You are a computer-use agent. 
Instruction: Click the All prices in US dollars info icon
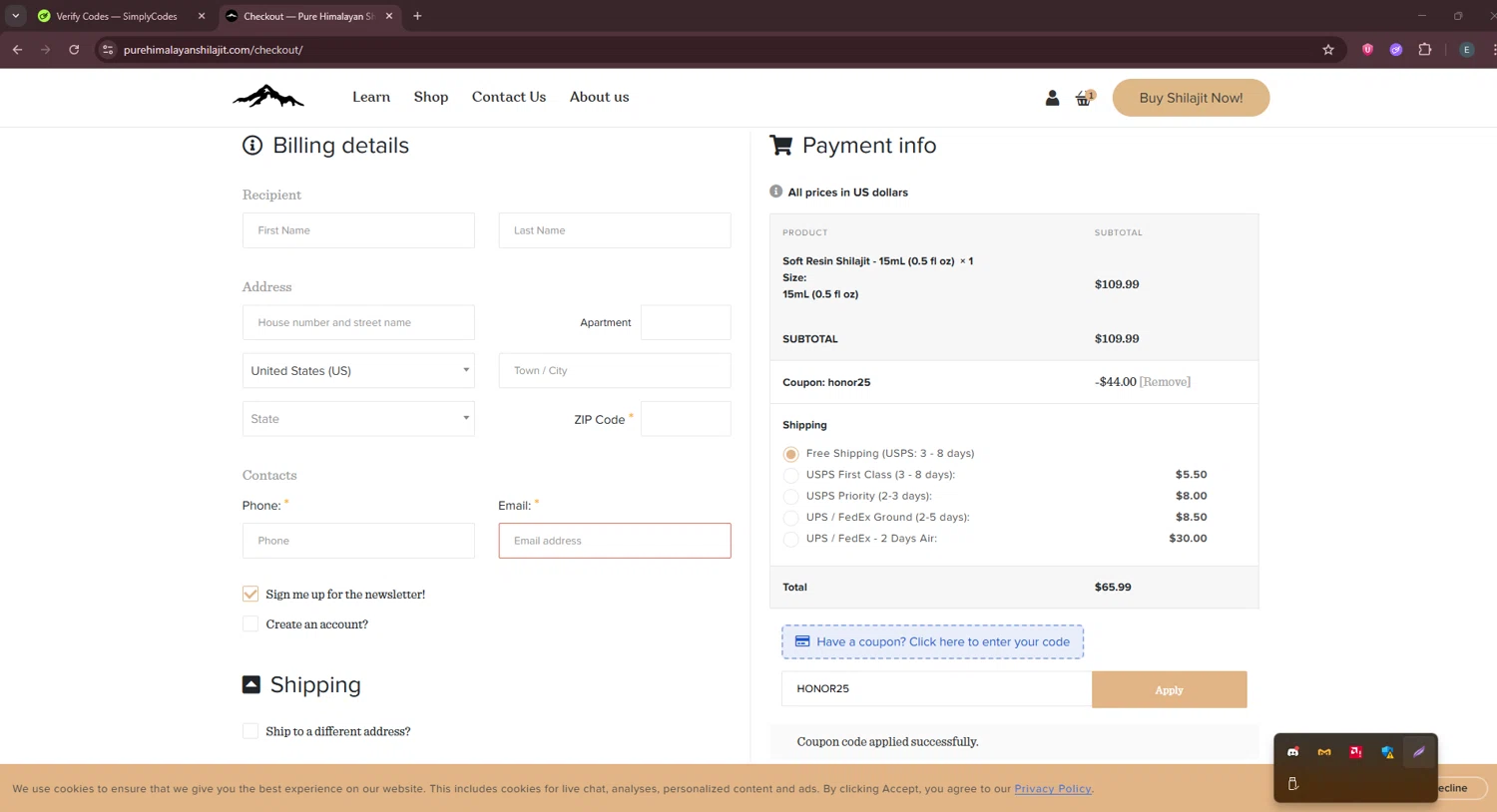click(x=775, y=192)
